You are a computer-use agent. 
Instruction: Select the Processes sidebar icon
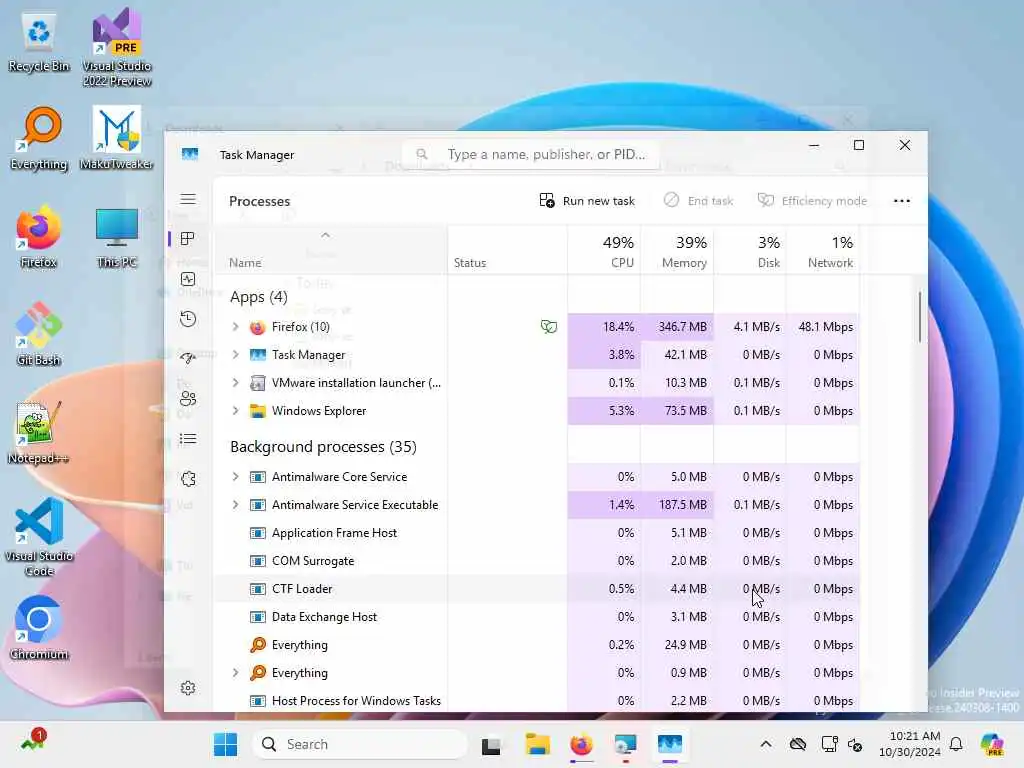(188, 239)
